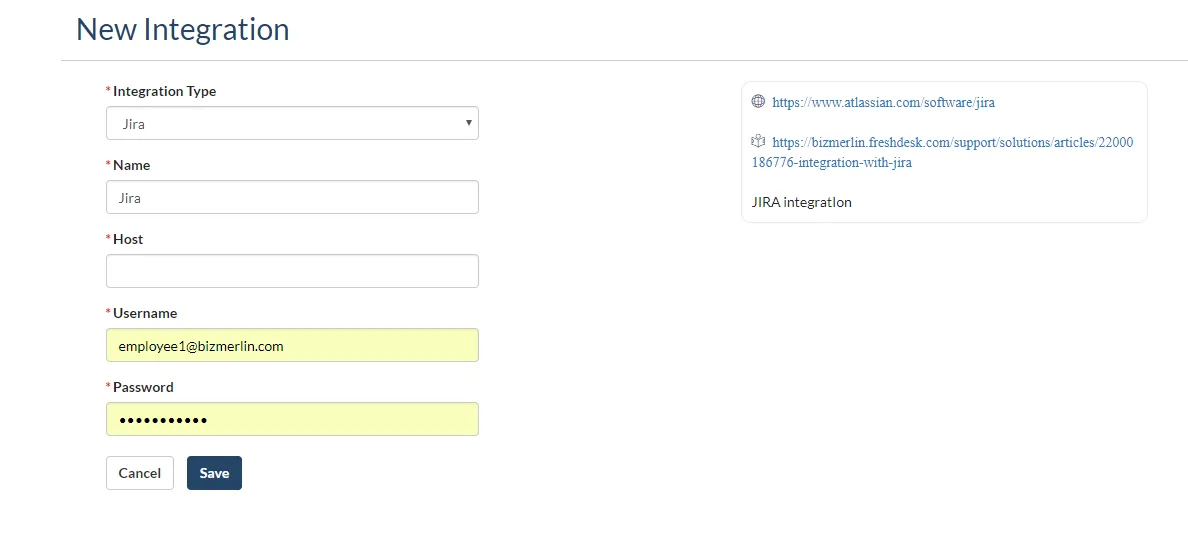This screenshot has height=536, width=1188.
Task: Click the 'Host' field label
Action: [x=128, y=239]
